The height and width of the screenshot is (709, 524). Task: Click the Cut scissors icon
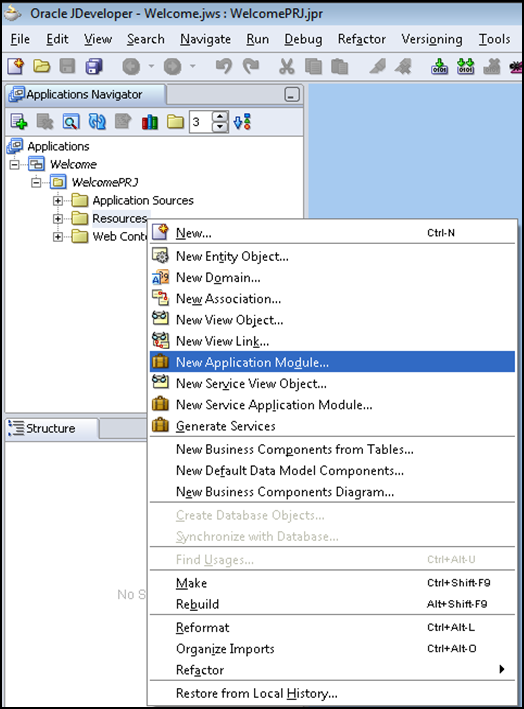coord(286,66)
